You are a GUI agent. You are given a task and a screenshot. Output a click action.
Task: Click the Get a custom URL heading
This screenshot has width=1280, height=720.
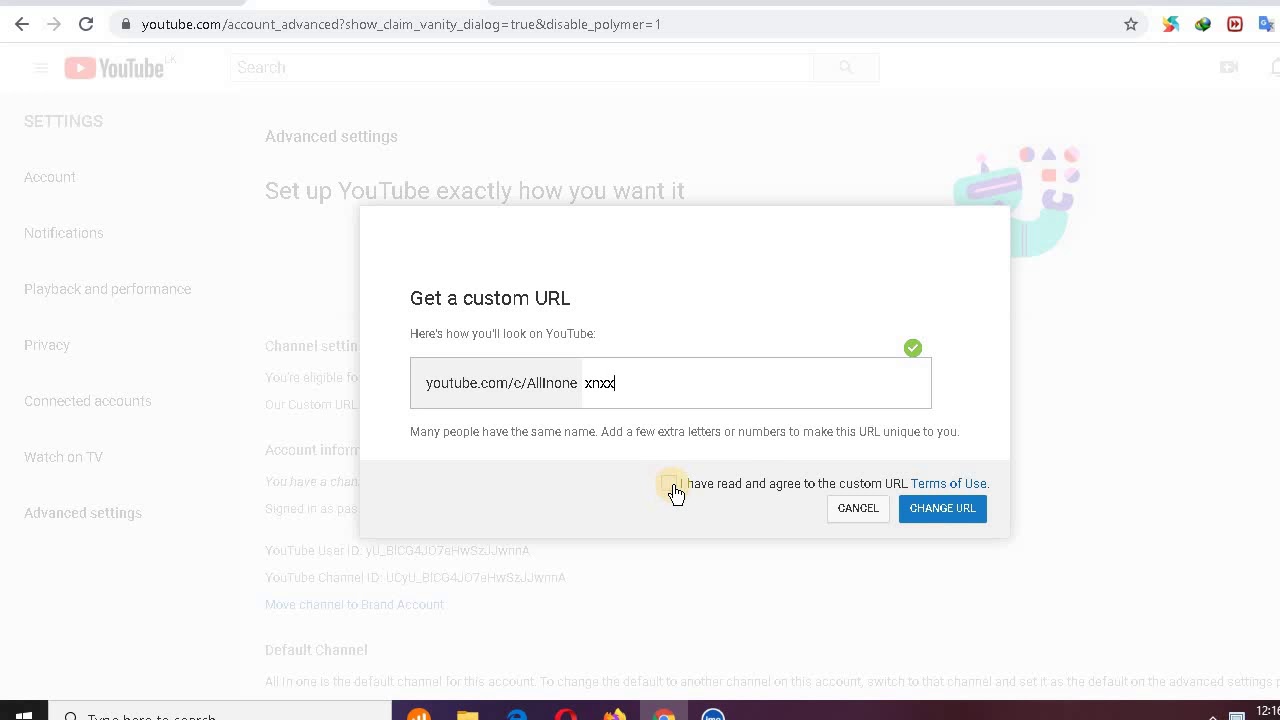(x=490, y=298)
